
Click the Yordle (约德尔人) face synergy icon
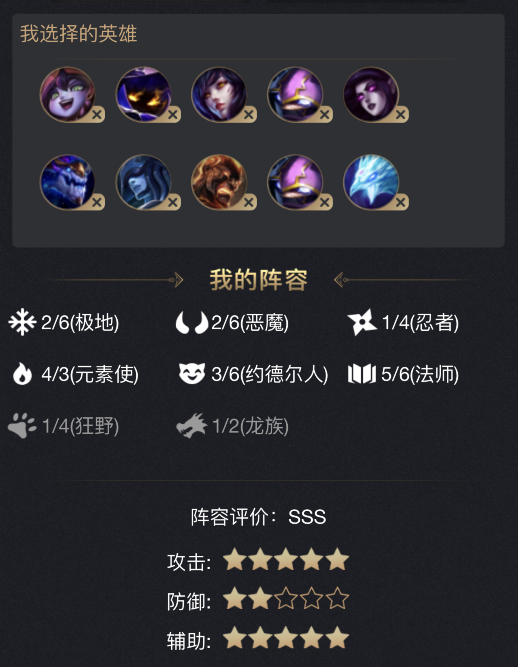coord(192,373)
